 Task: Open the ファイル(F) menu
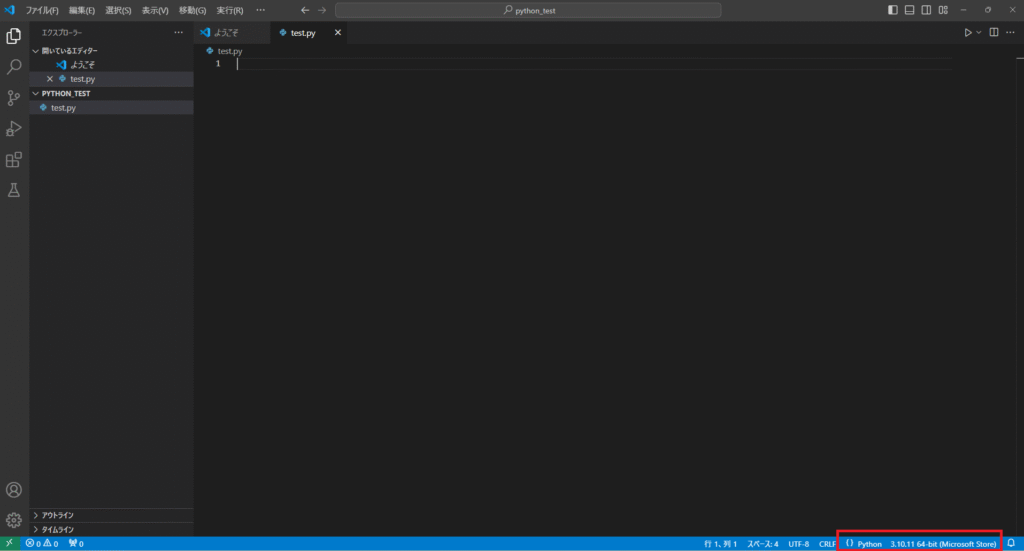coord(42,10)
